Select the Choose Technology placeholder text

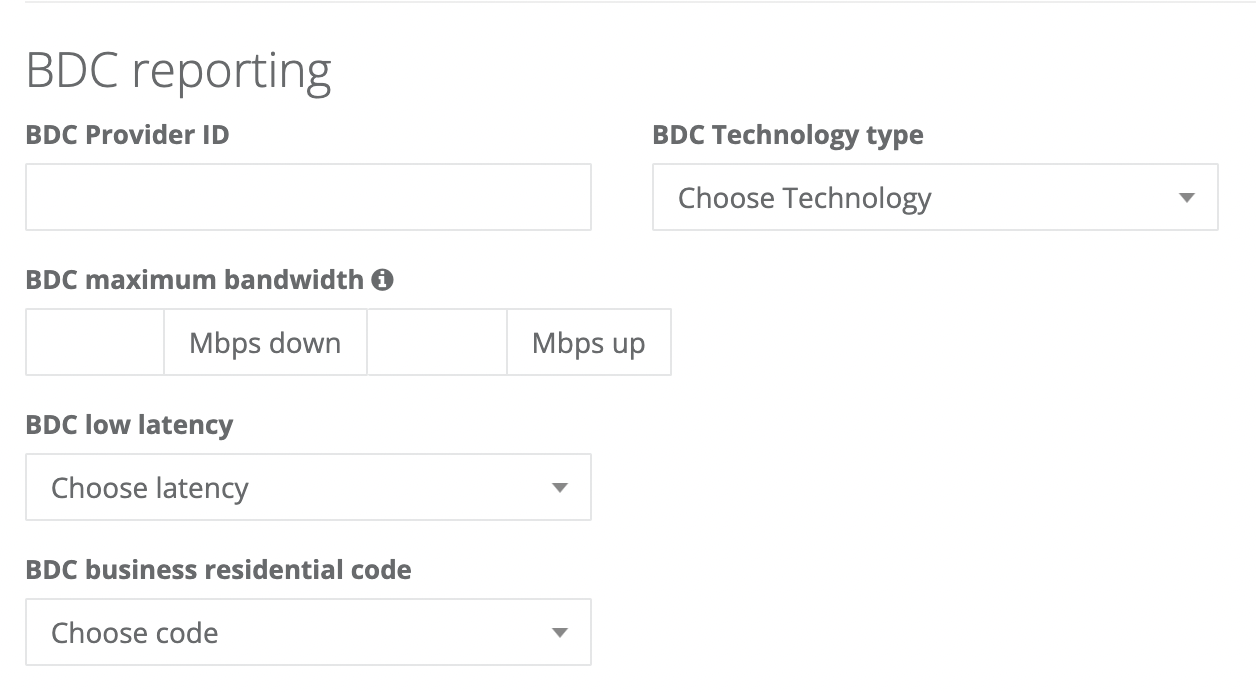pos(804,198)
